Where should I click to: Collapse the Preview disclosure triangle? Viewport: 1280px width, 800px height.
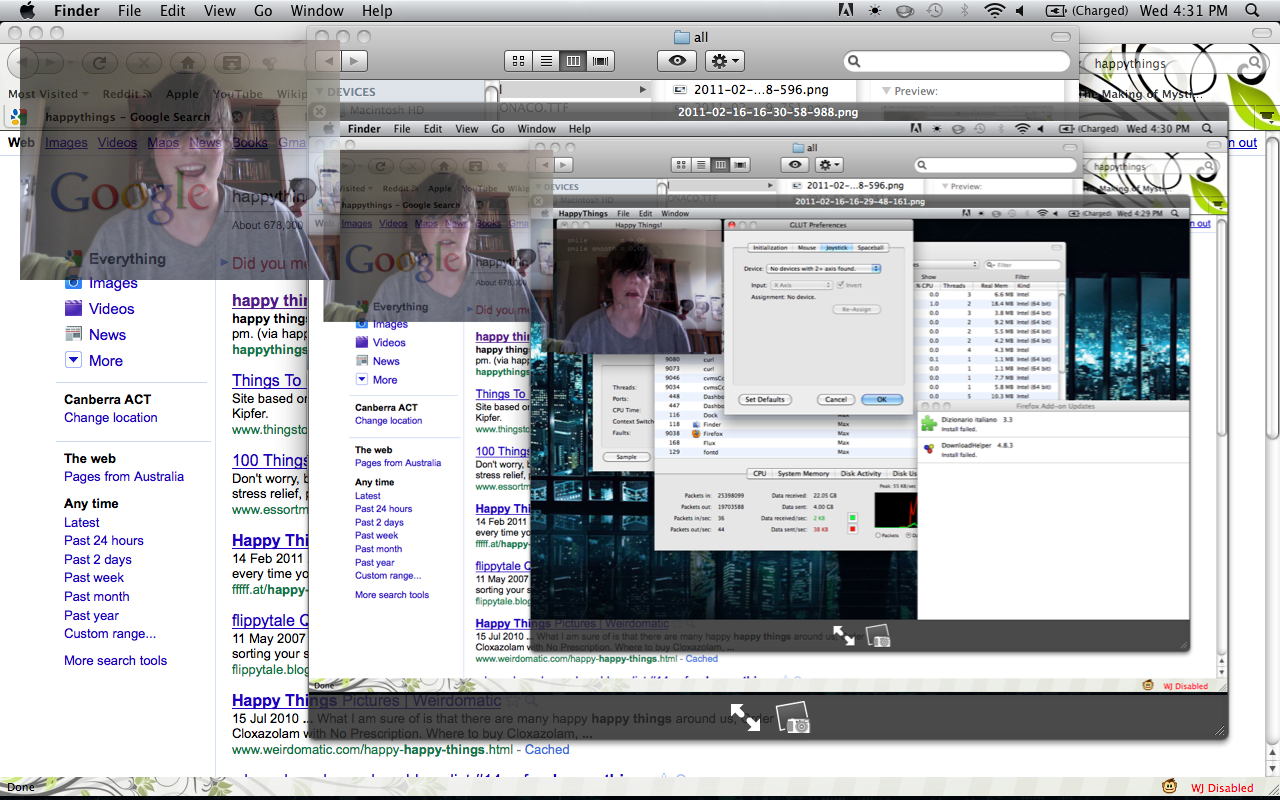tap(887, 91)
